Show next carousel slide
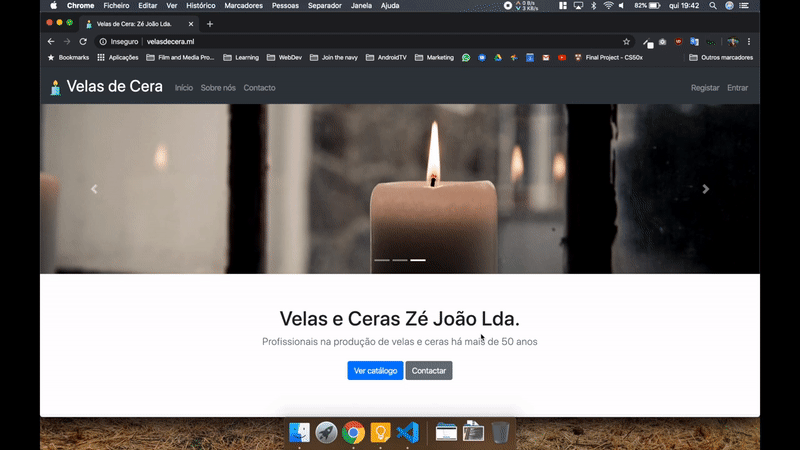 pyautogui.click(x=706, y=189)
